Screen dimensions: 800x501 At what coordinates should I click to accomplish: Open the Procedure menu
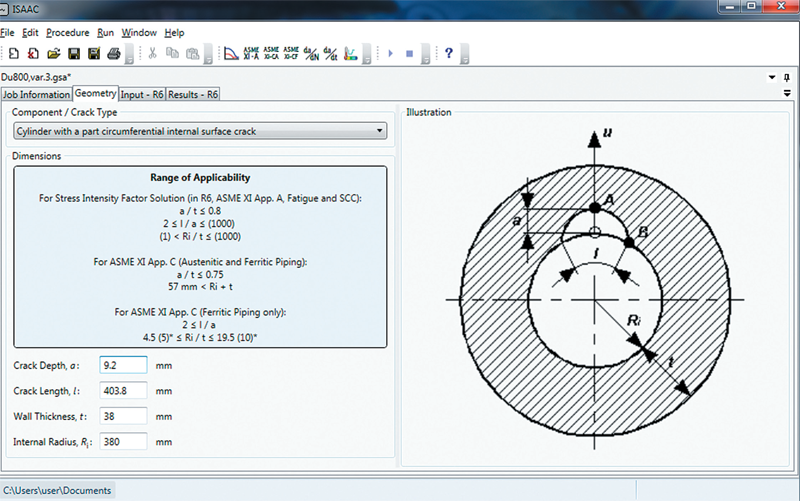[67, 33]
